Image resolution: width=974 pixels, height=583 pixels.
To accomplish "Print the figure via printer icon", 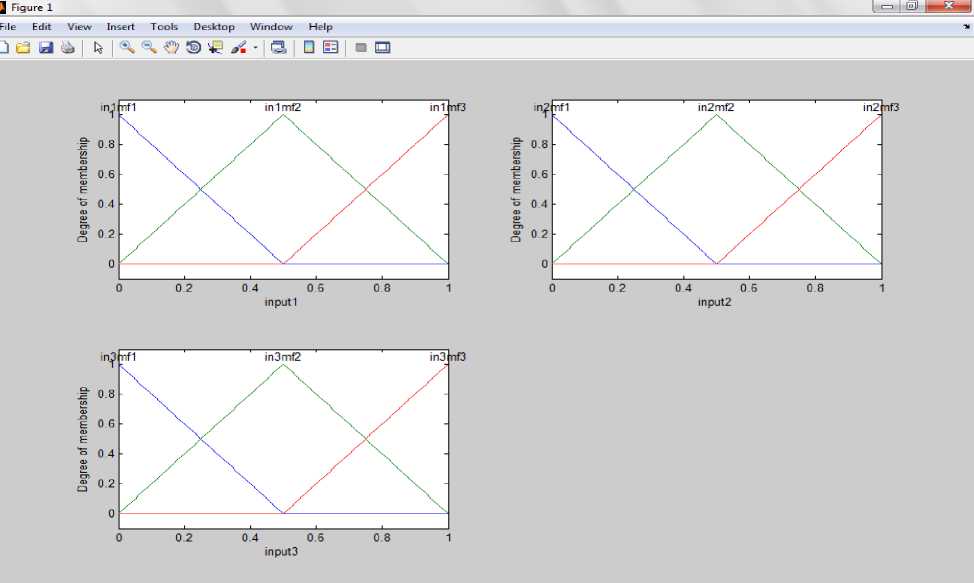I will 68,48.
